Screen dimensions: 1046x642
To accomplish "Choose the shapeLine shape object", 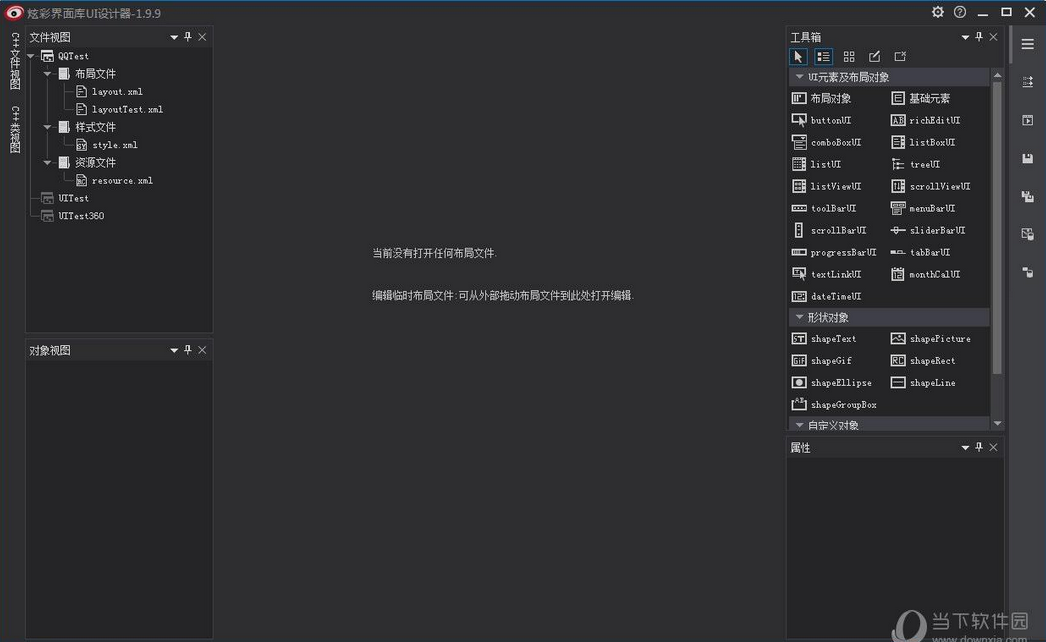I will coord(923,383).
